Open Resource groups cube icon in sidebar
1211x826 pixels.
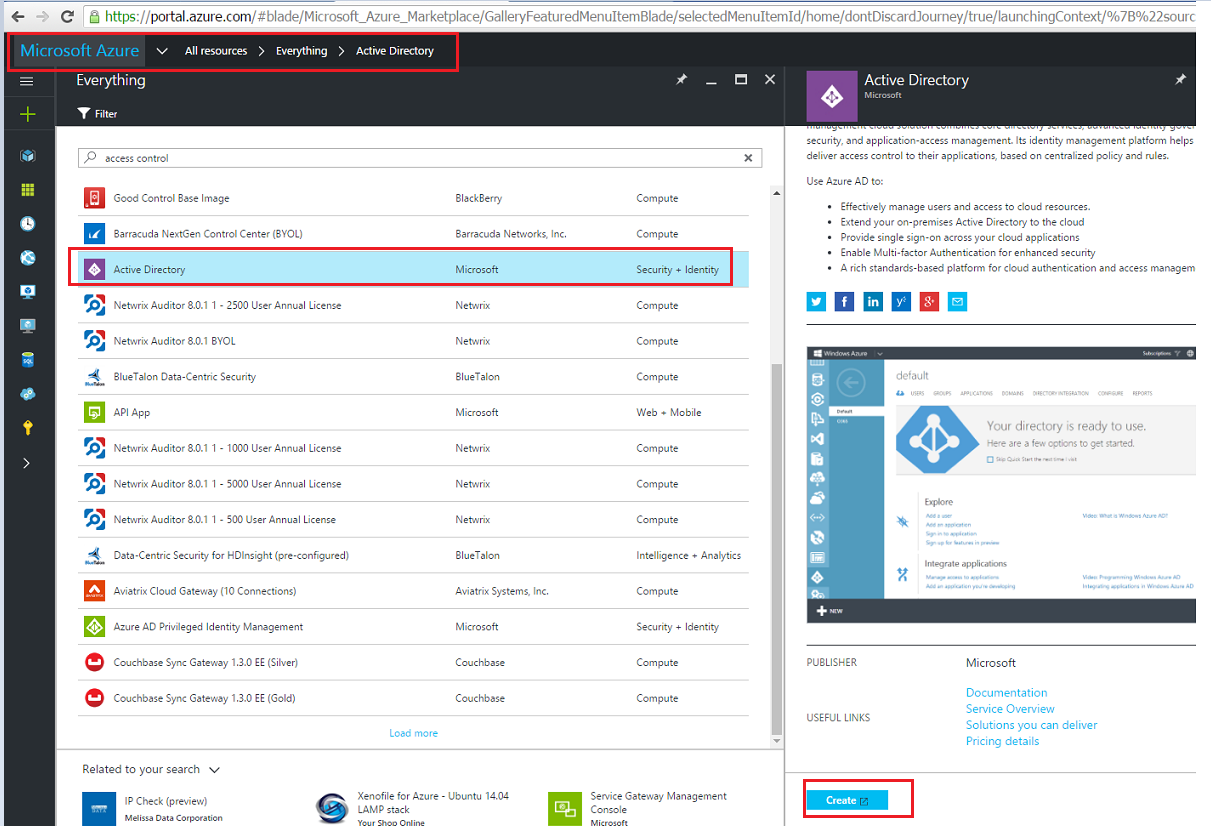tap(27, 156)
